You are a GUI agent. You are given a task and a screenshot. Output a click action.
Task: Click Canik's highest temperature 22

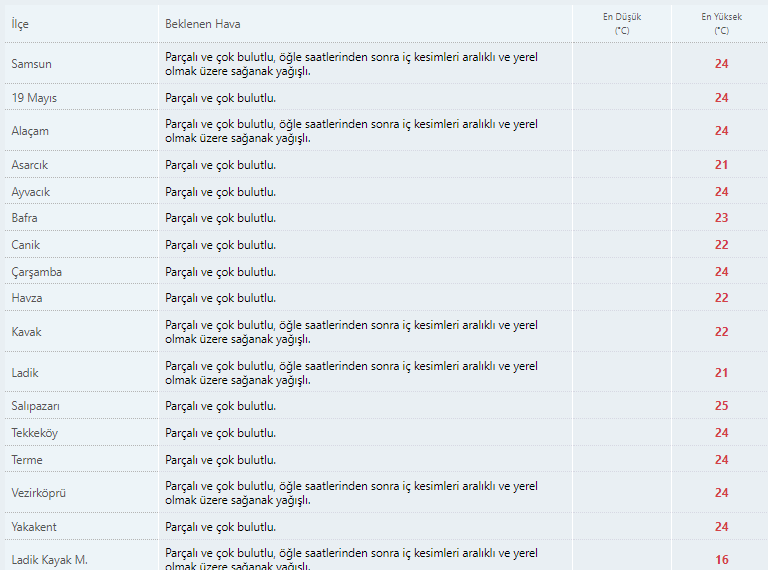pyautogui.click(x=721, y=244)
